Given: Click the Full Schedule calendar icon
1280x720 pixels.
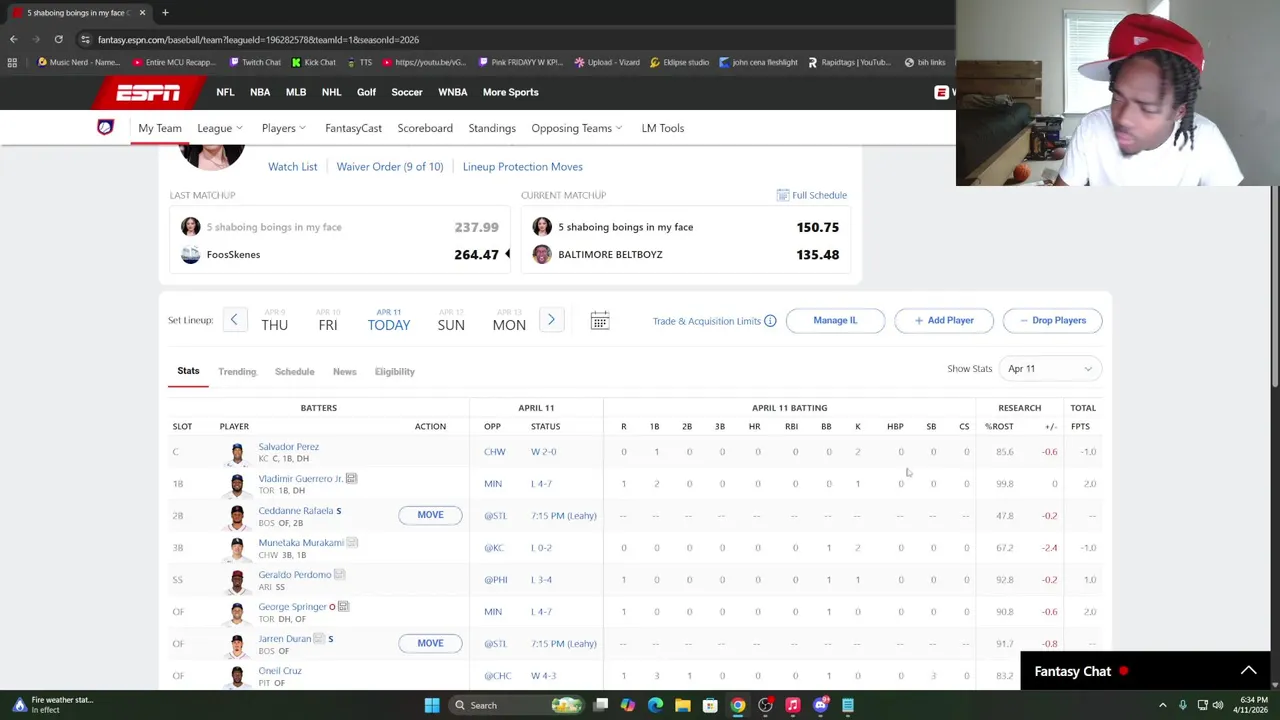Looking at the screenshot, I should click(783, 195).
